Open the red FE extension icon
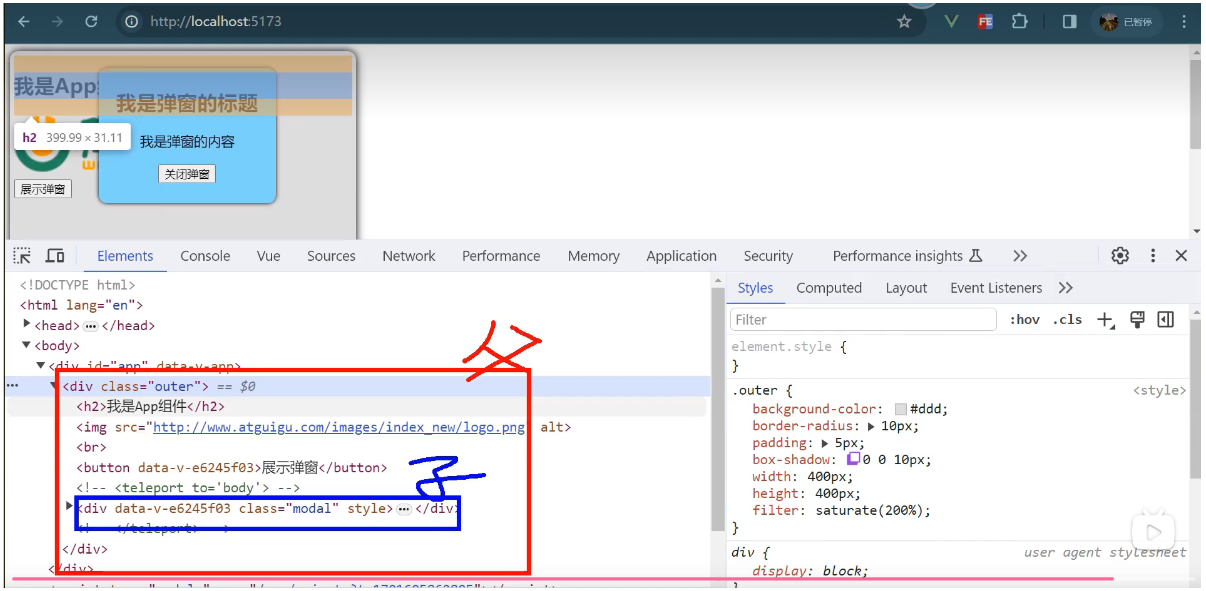Viewport: 1206px width, 591px height. (x=985, y=21)
